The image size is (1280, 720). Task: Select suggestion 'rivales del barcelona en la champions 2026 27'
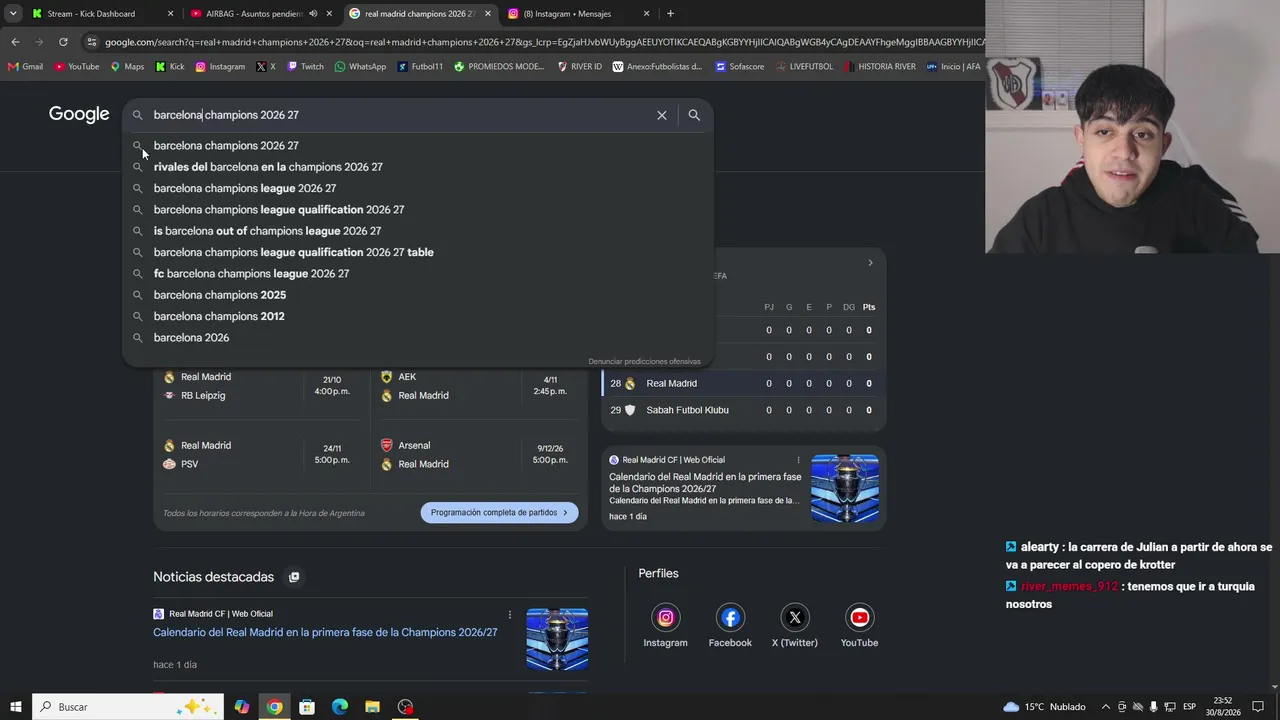tap(418, 167)
